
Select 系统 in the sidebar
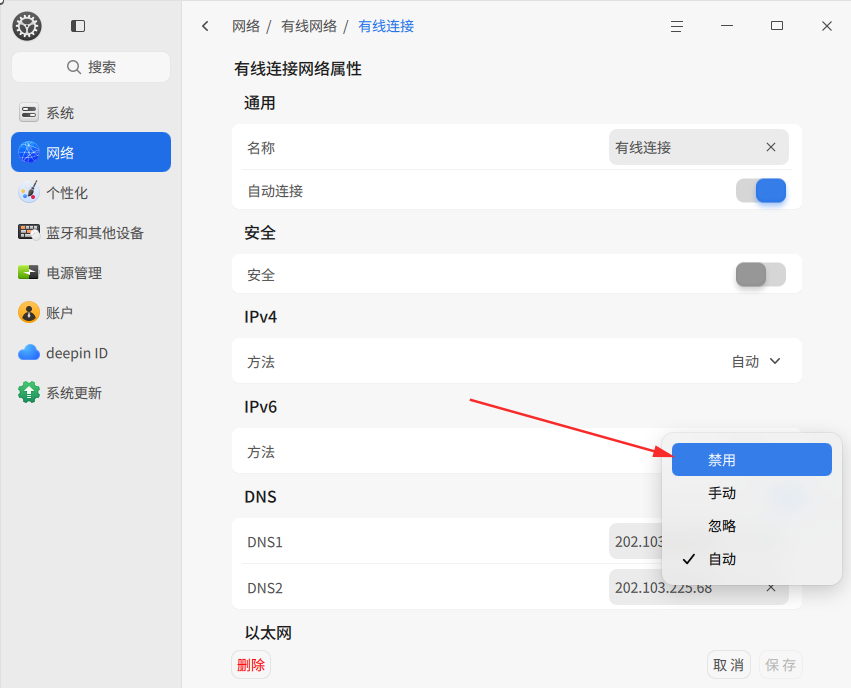(x=91, y=113)
